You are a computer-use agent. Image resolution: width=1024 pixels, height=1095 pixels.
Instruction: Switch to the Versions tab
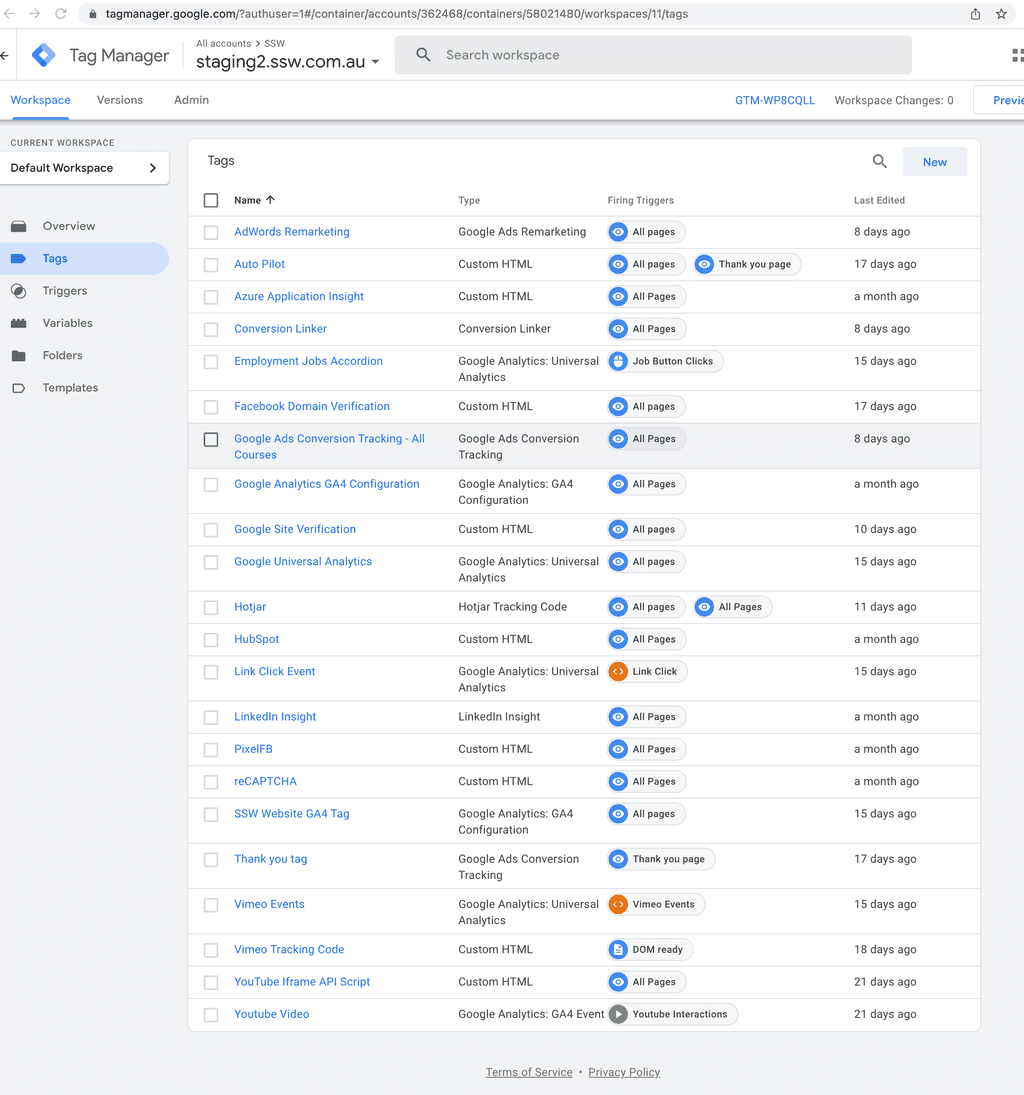tap(120, 100)
